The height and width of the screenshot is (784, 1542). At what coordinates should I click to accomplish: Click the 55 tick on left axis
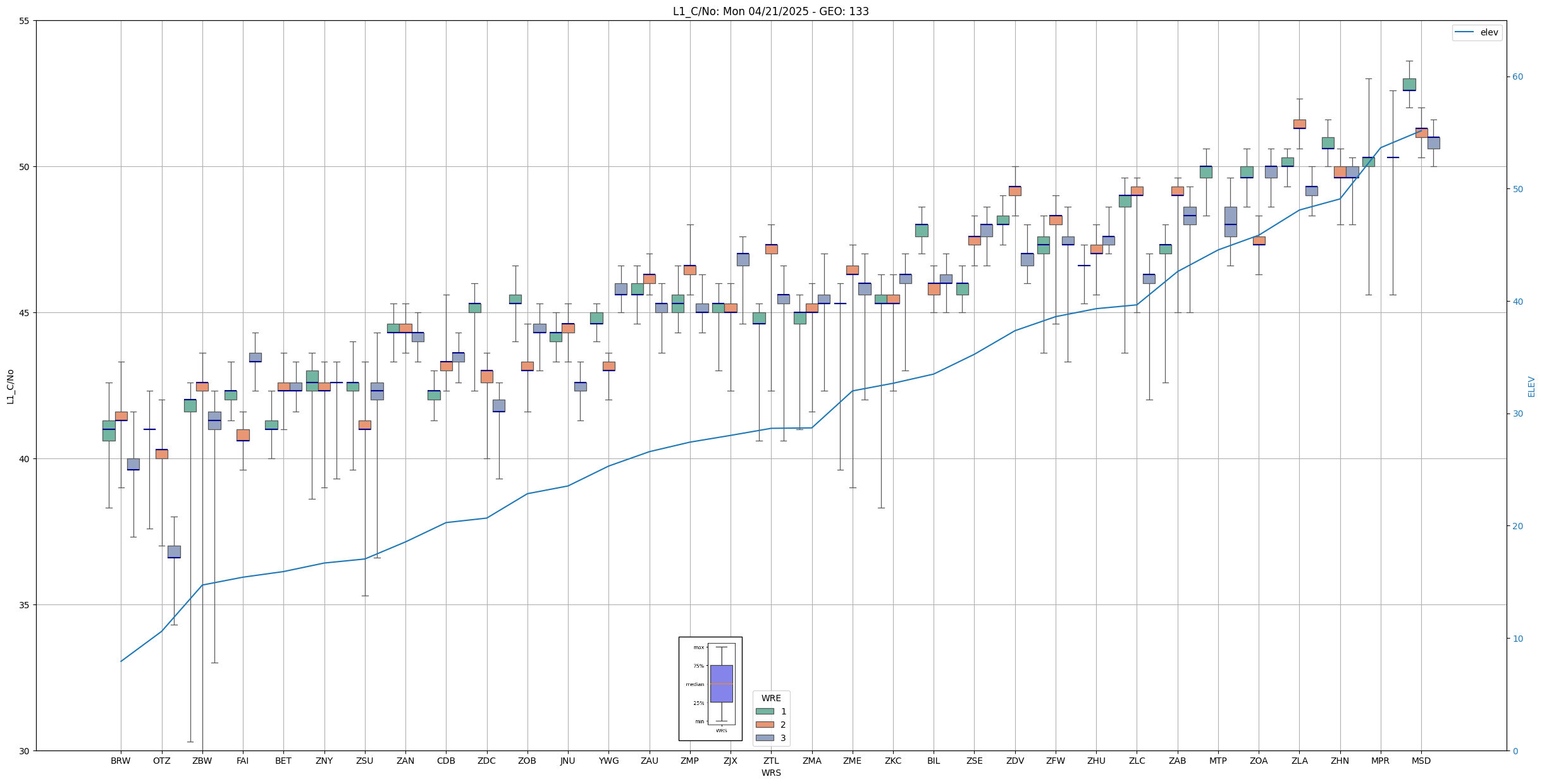(x=24, y=21)
